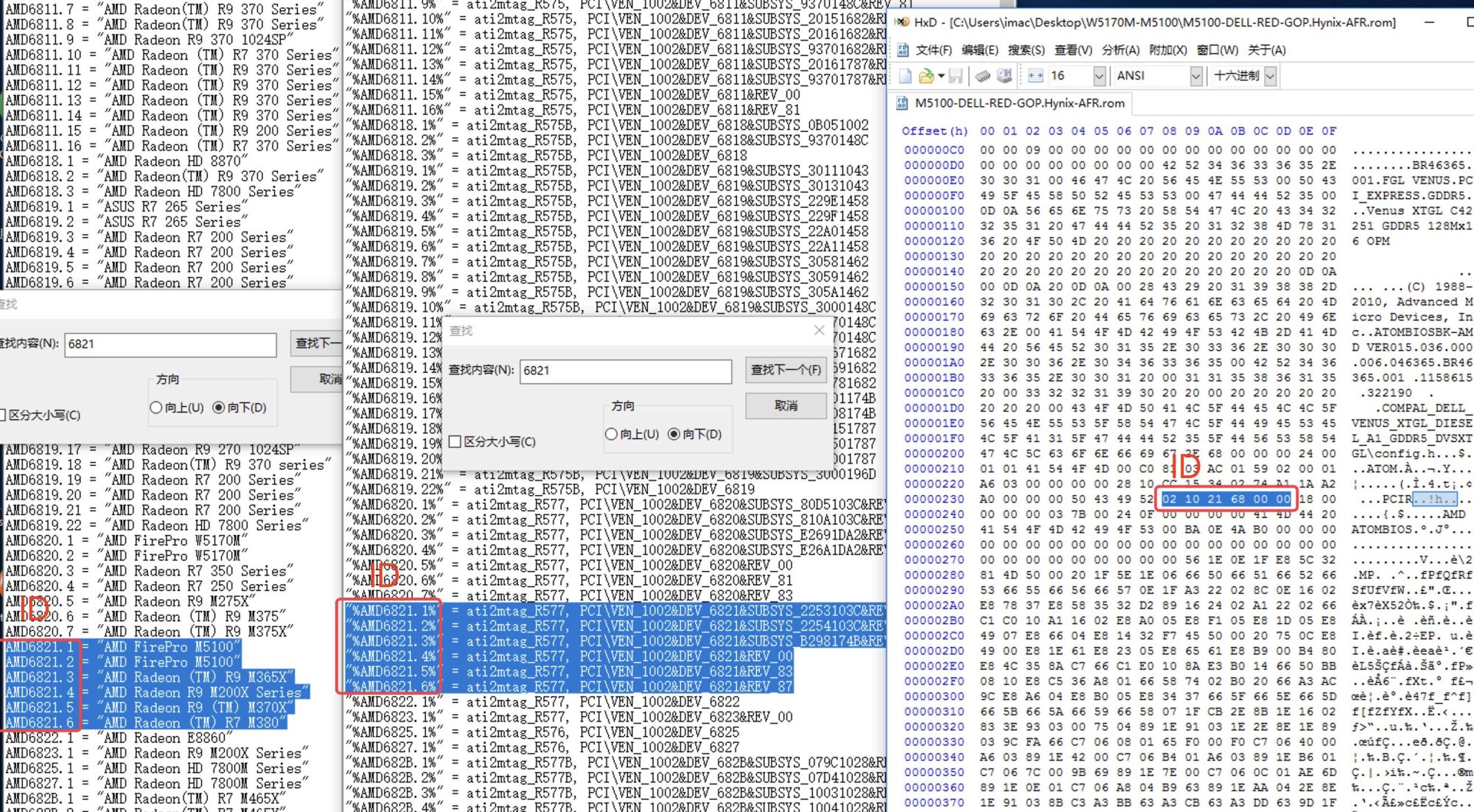Close the center Find dialog with X
Screen dimensions: 1474x812
(x=819, y=330)
